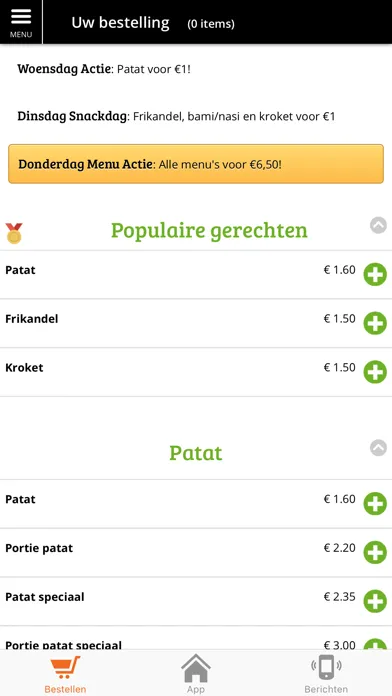Screen dimensions: 392x696
Task: Select the Frikandel item row
Action: pyautogui.click(x=196, y=323)
